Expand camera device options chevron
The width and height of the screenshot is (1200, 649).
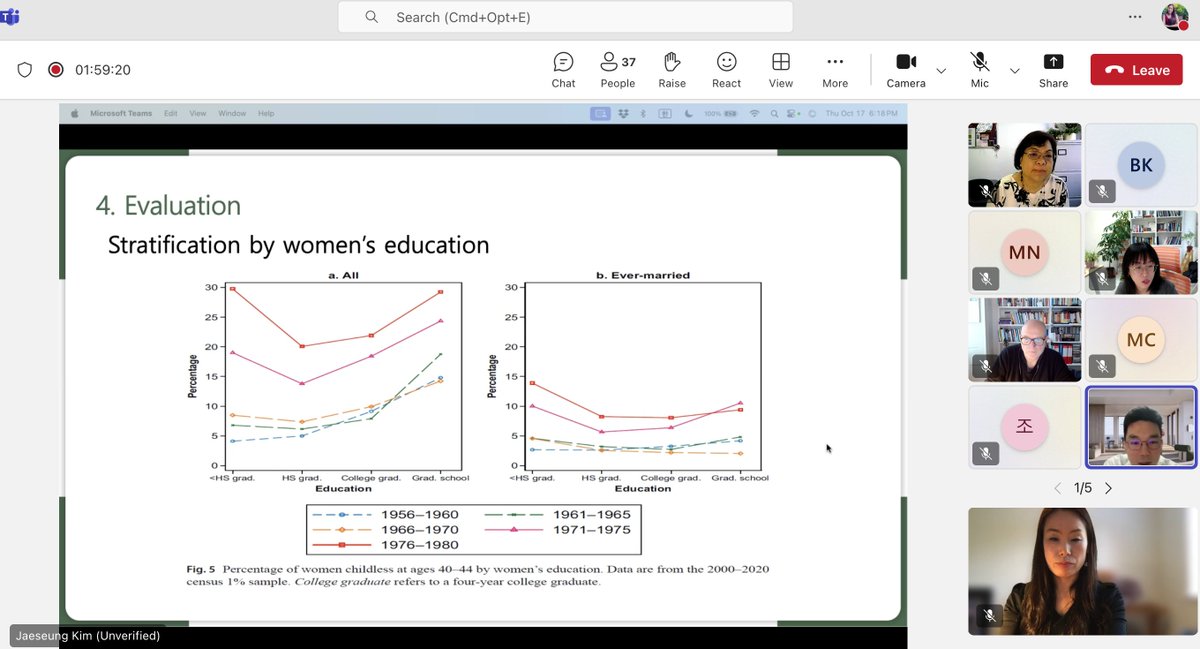click(941, 71)
